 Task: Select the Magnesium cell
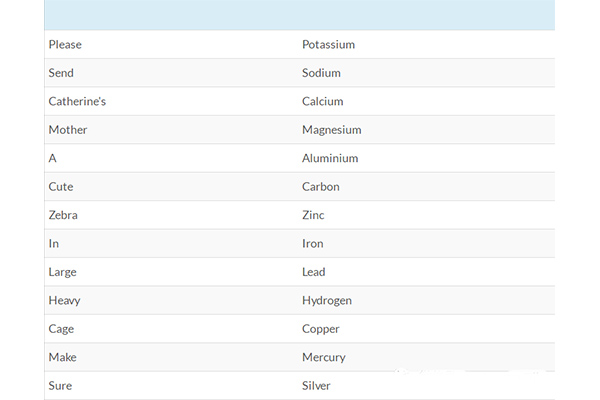(x=331, y=130)
